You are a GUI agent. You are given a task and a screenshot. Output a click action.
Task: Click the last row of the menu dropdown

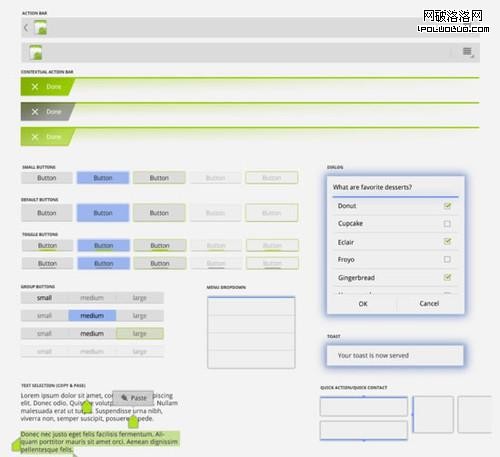coord(251,359)
